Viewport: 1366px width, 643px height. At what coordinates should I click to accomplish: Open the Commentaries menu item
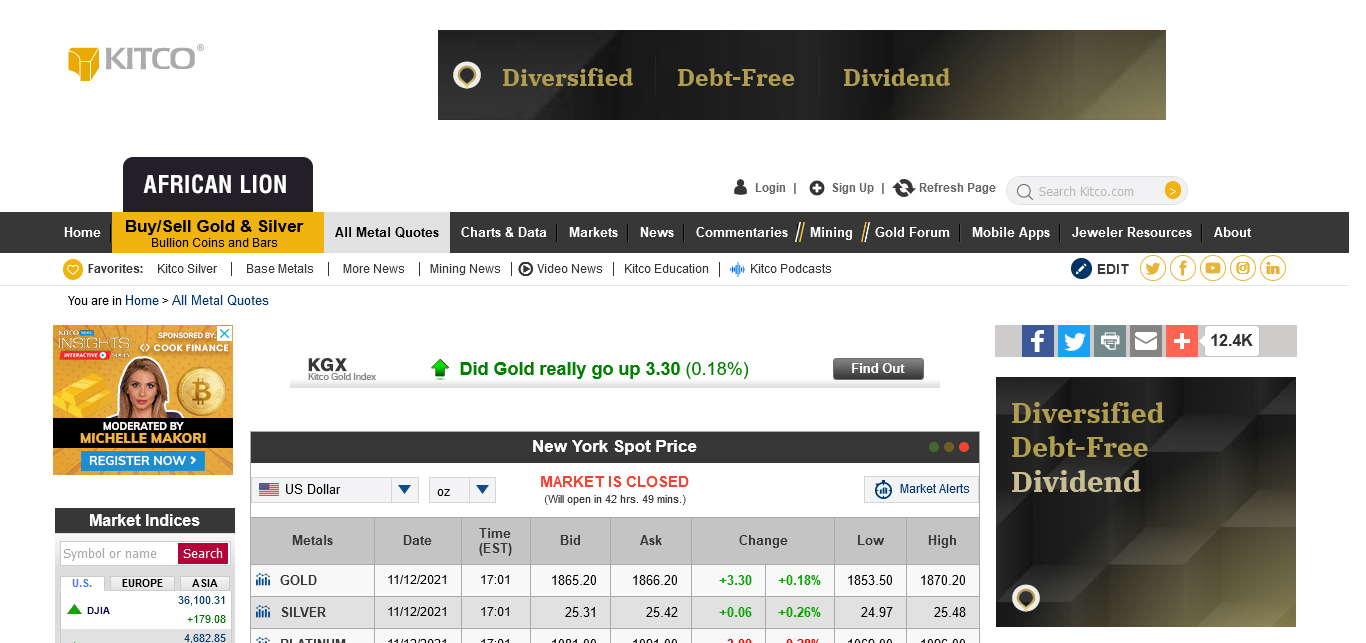point(741,232)
